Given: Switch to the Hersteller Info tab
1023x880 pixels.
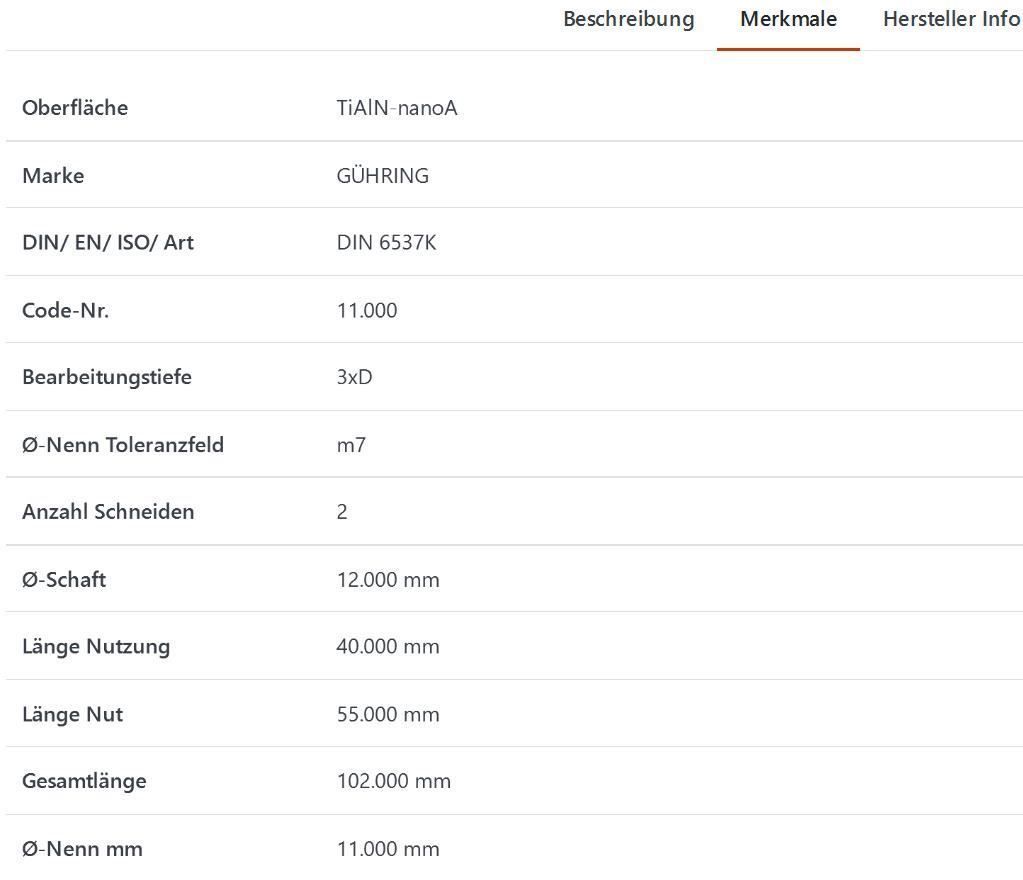Looking at the screenshot, I should pyautogui.click(x=950, y=19).
